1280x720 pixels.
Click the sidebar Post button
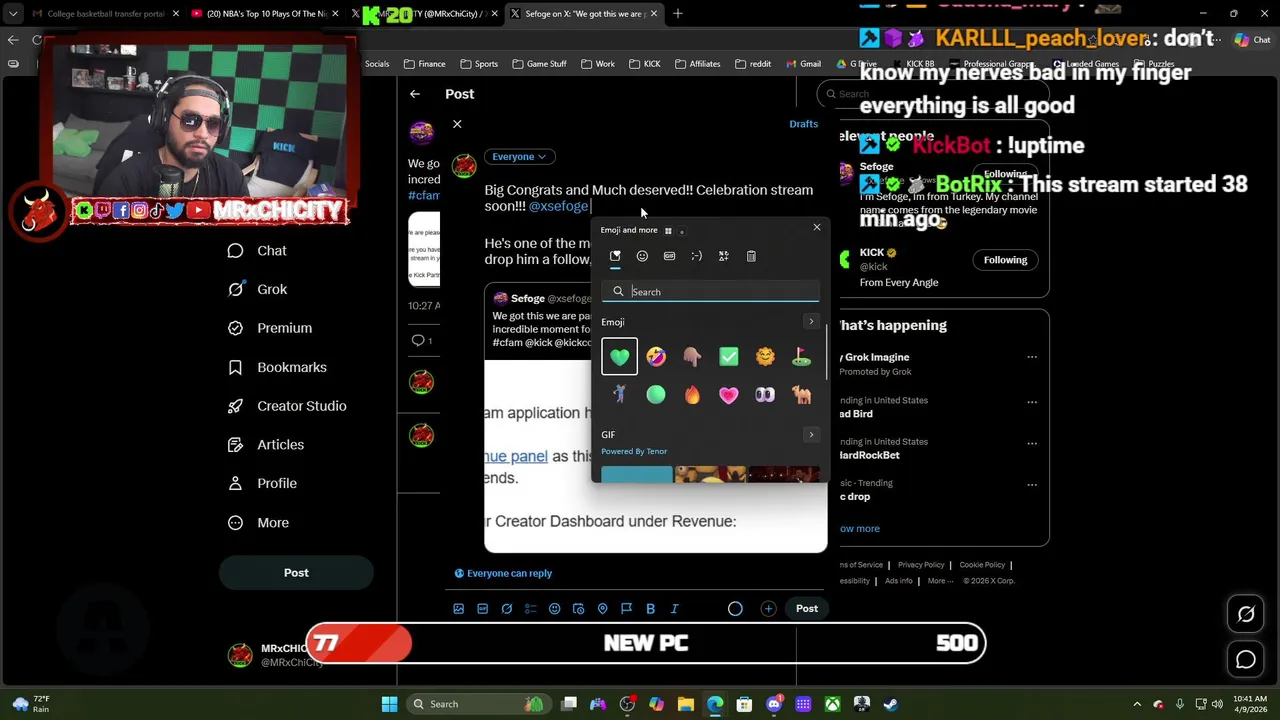click(x=296, y=573)
